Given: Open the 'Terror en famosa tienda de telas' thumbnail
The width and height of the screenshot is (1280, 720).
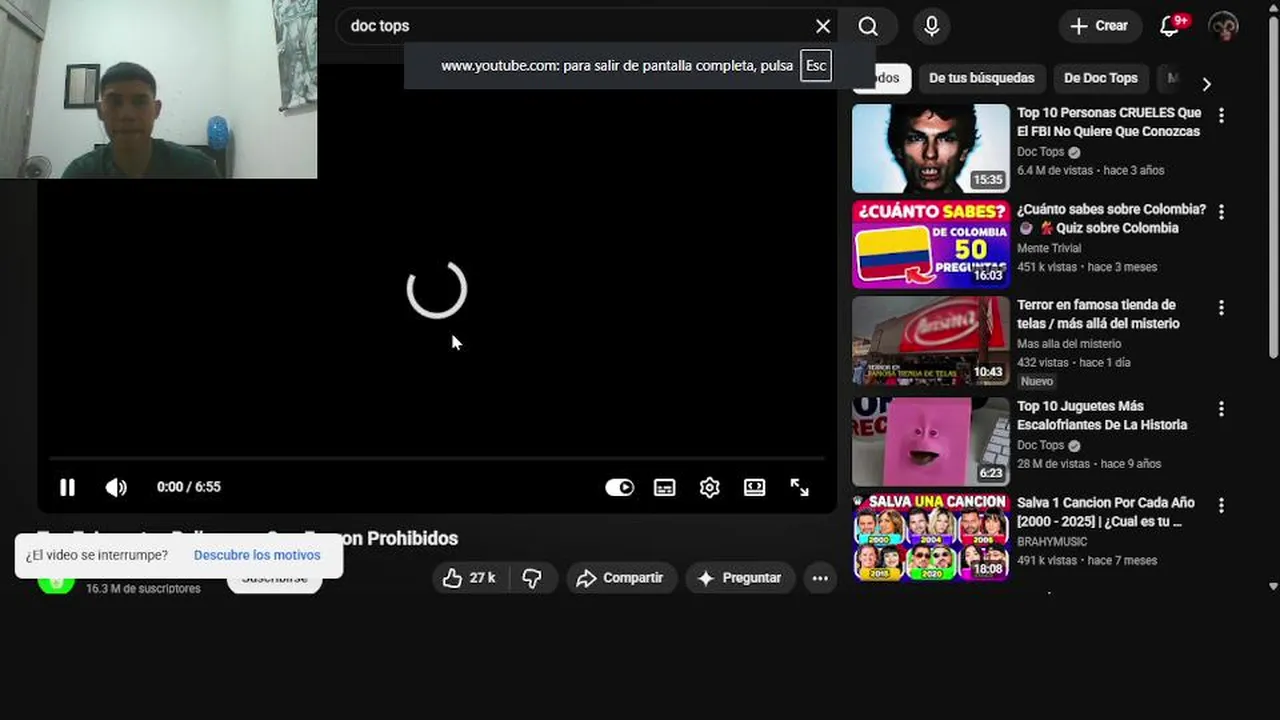Looking at the screenshot, I should tap(931, 340).
